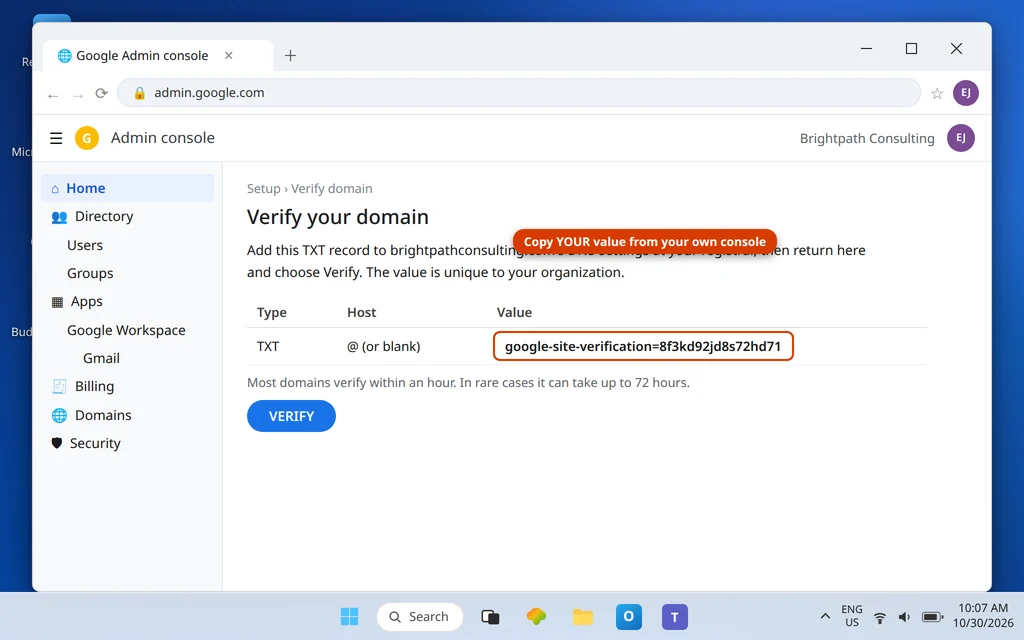Click the Admin console title text
The height and width of the screenshot is (640, 1024).
[x=163, y=138]
